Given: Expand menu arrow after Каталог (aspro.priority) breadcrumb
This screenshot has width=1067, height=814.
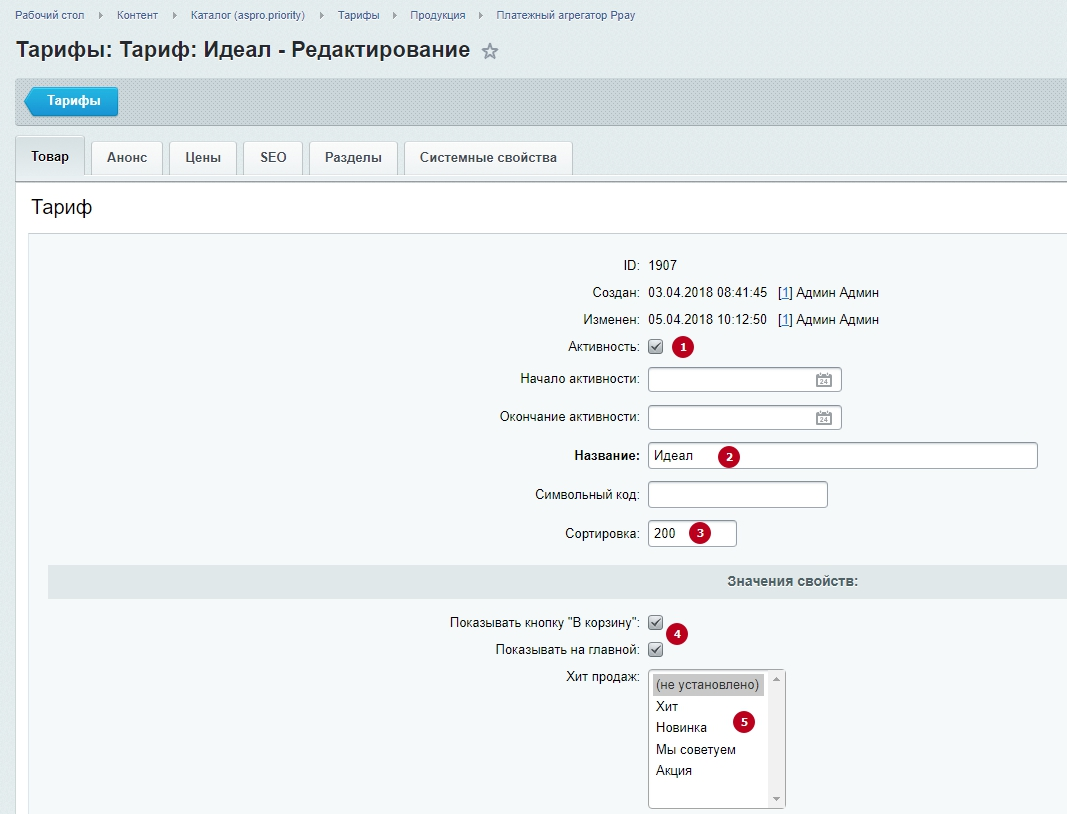Looking at the screenshot, I should pyautogui.click(x=322, y=15).
